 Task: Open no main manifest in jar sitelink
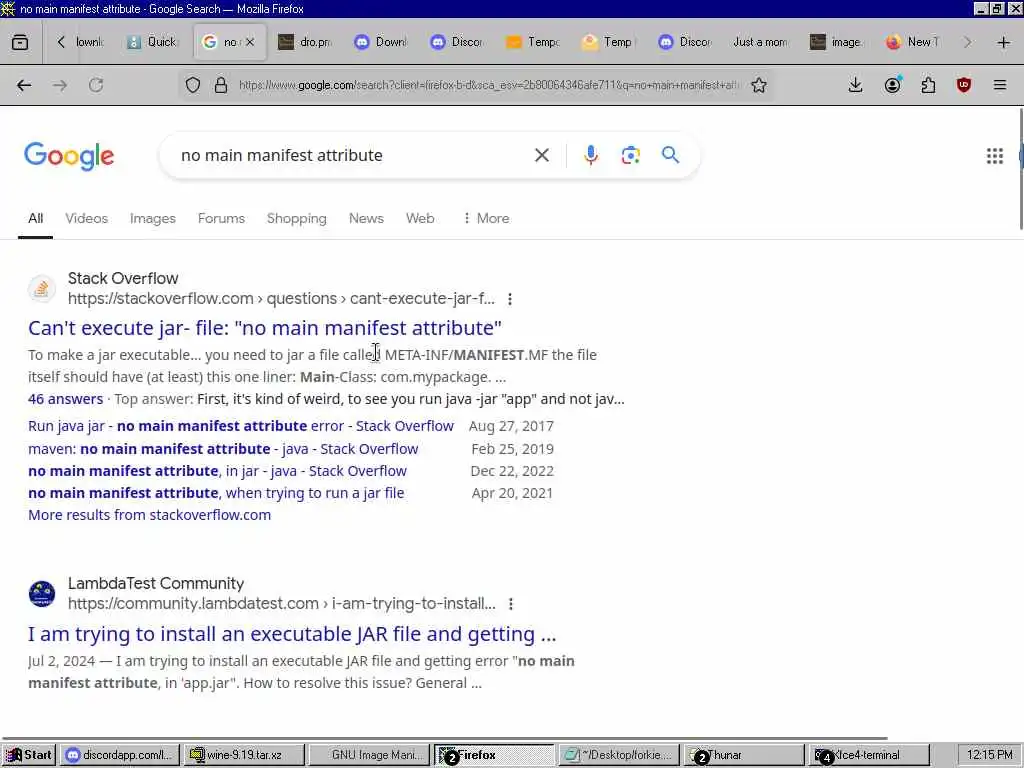[x=217, y=471]
